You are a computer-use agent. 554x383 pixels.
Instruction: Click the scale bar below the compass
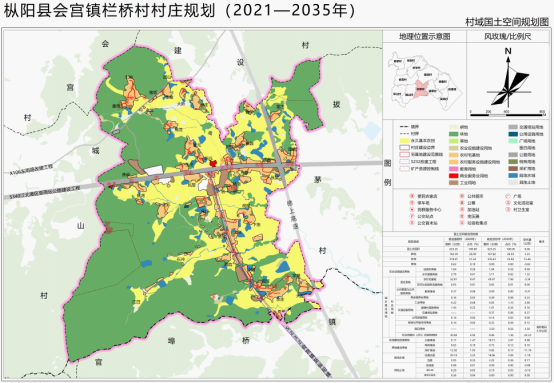(x=507, y=114)
